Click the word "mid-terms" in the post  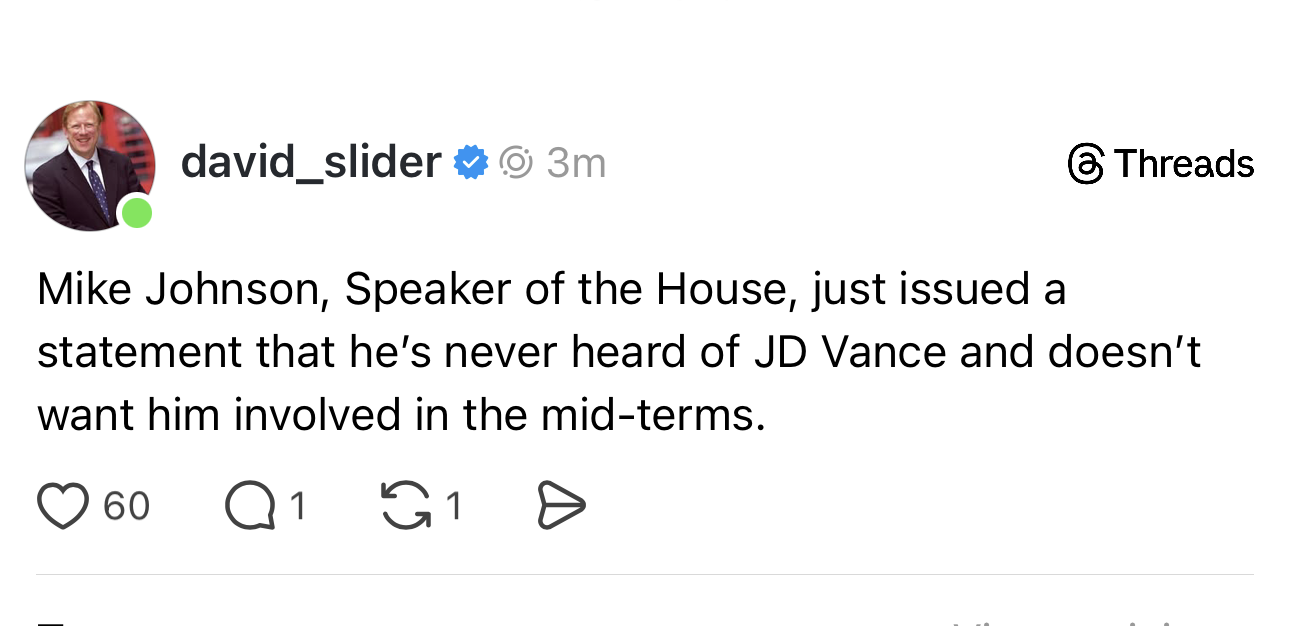point(652,414)
